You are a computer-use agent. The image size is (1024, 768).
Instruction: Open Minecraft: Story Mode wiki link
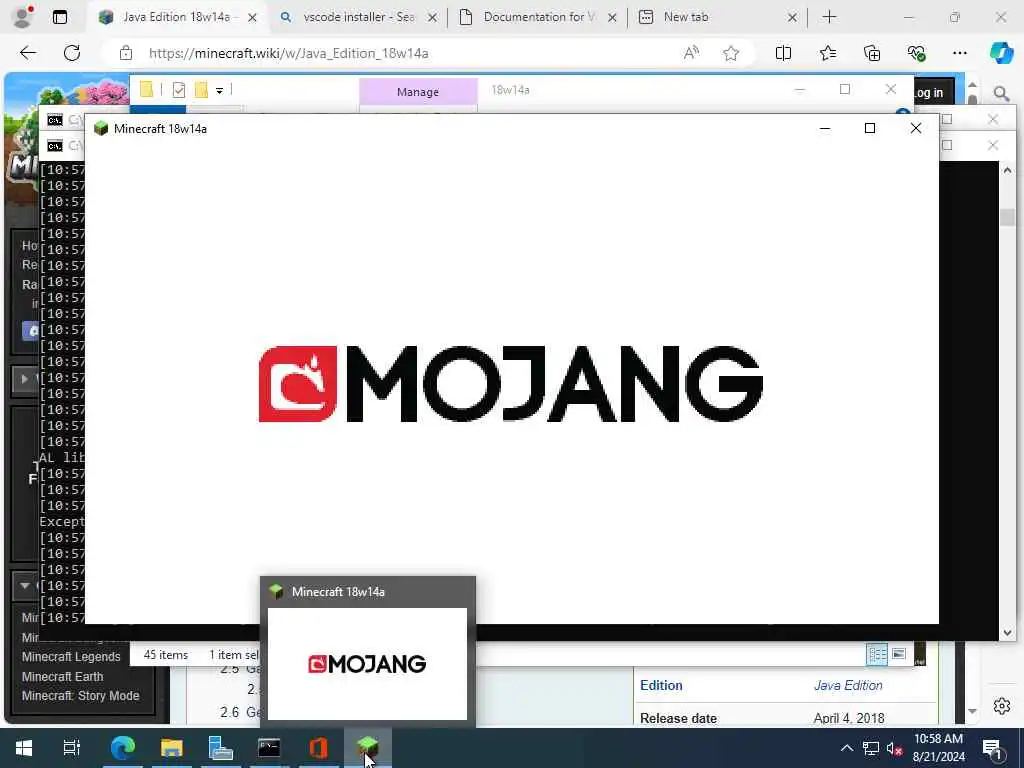(x=80, y=696)
